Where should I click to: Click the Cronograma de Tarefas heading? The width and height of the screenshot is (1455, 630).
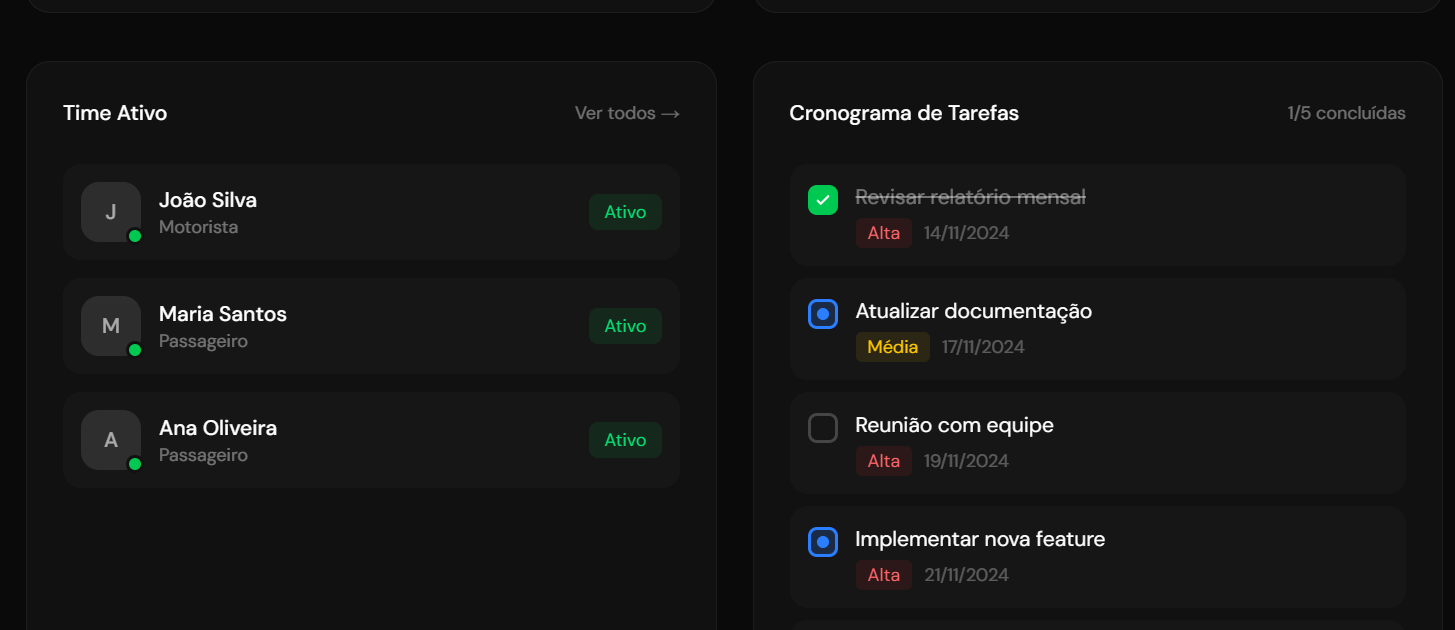(x=904, y=113)
